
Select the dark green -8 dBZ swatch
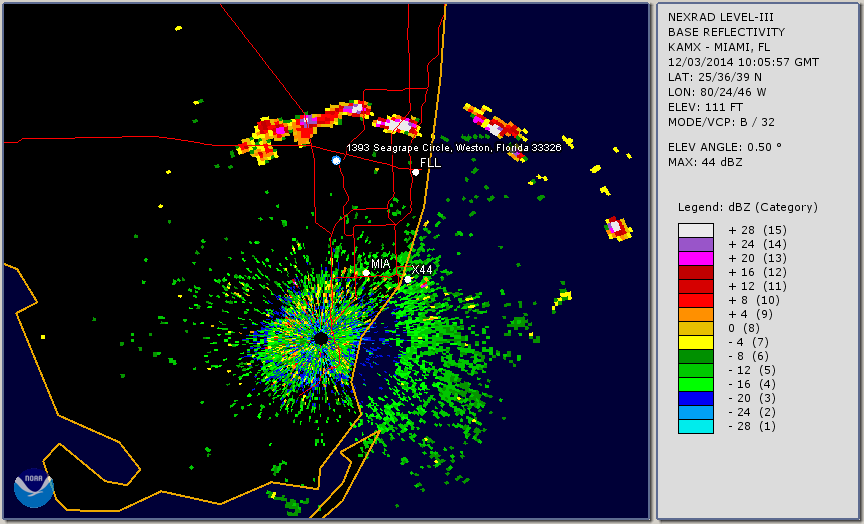click(x=696, y=356)
